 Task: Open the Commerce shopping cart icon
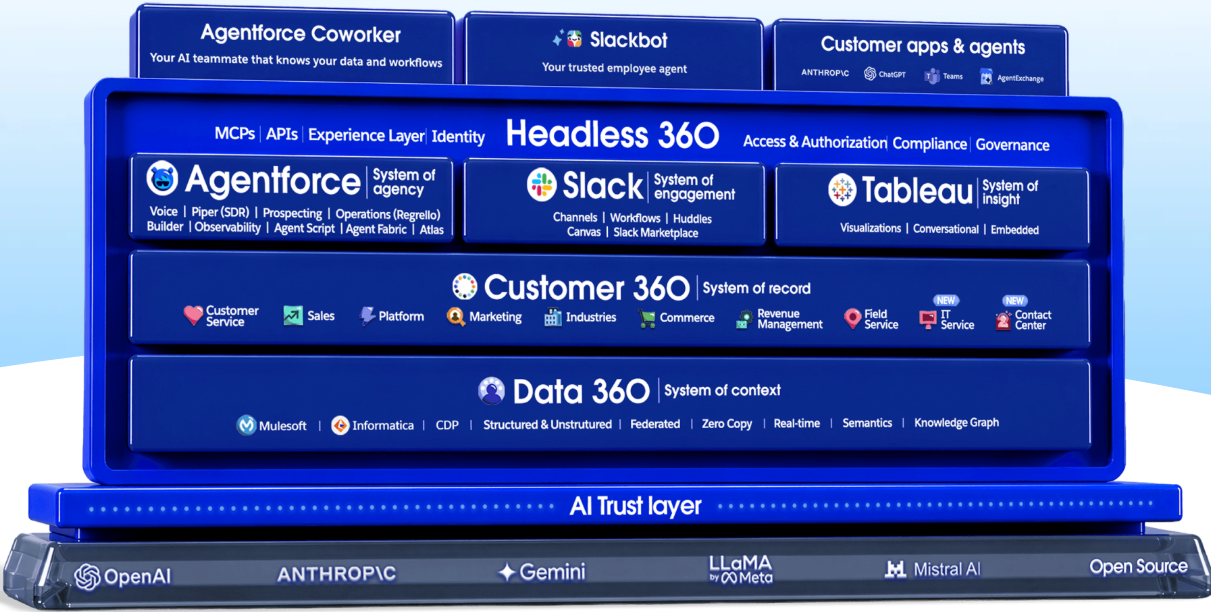(647, 318)
